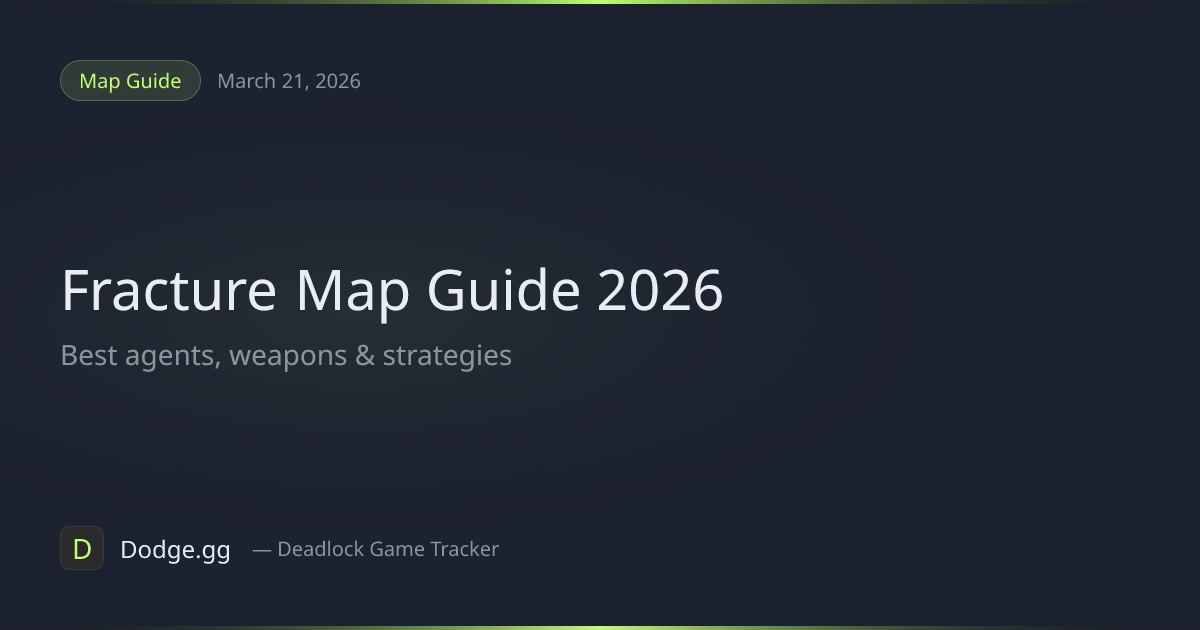Click the Deadlock Game Tracker tagline
The width and height of the screenshot is (1200, 630).
388,549
